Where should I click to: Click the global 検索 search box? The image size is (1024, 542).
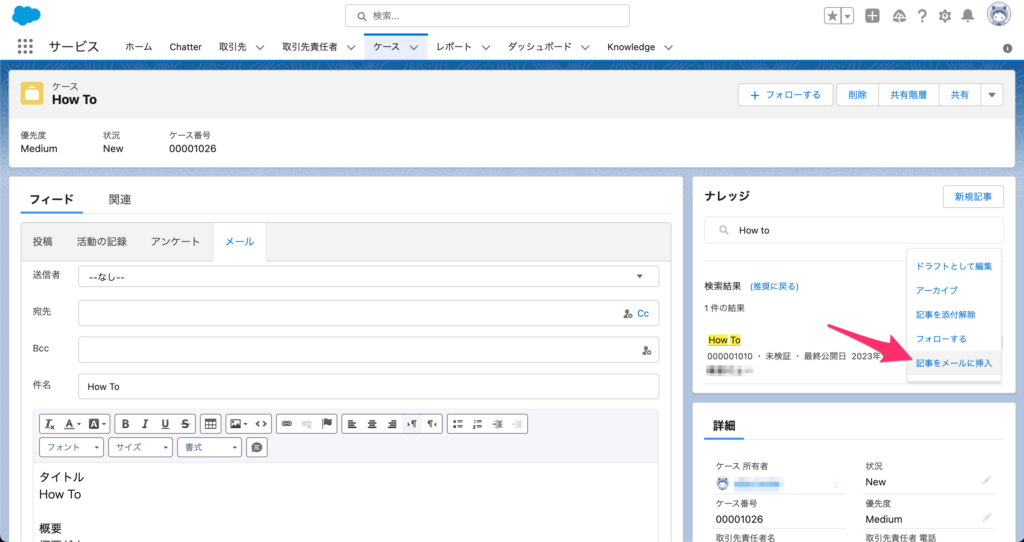487,16
